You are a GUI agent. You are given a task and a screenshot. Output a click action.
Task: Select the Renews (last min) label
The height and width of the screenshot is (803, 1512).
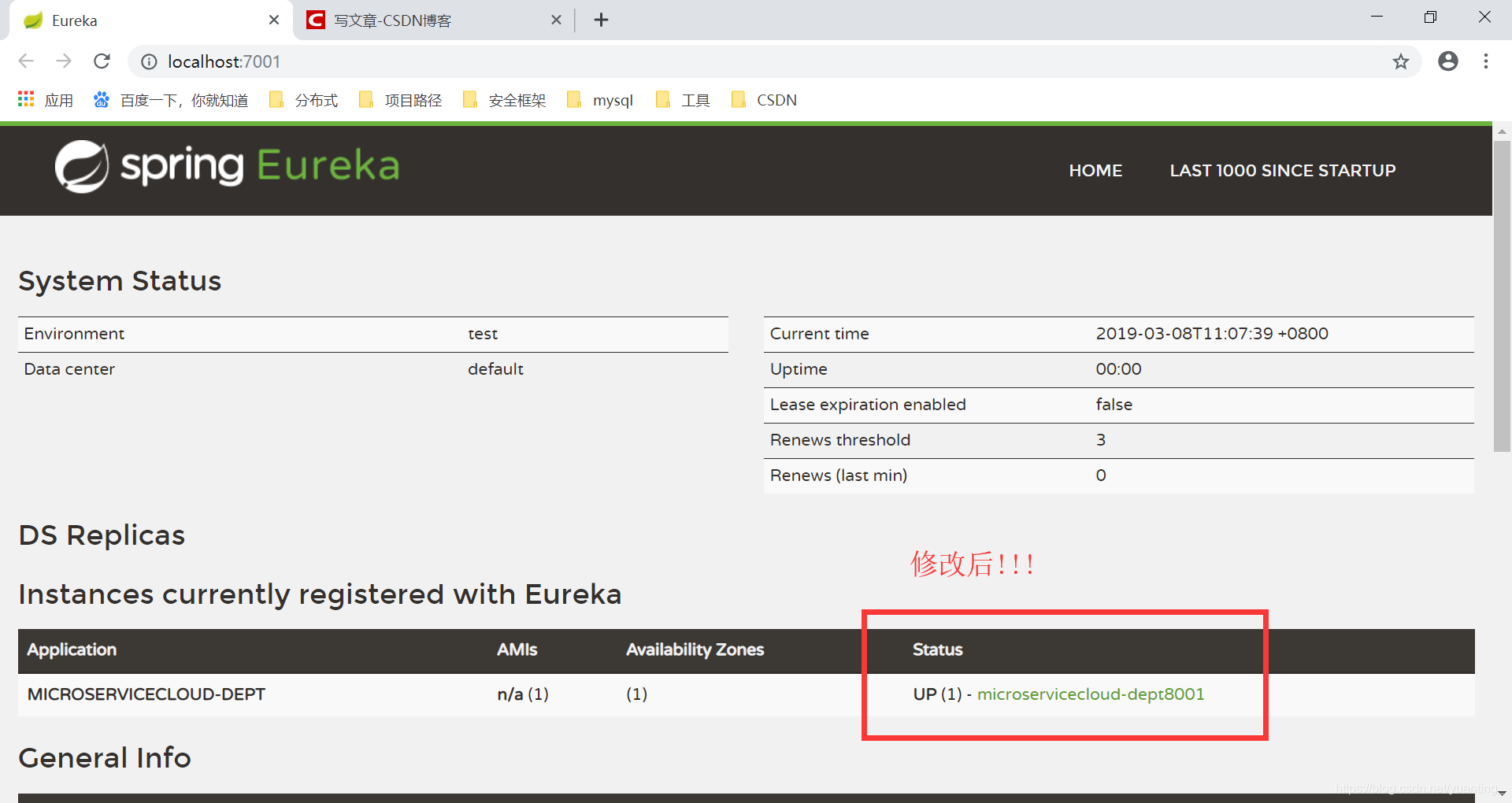838,476
